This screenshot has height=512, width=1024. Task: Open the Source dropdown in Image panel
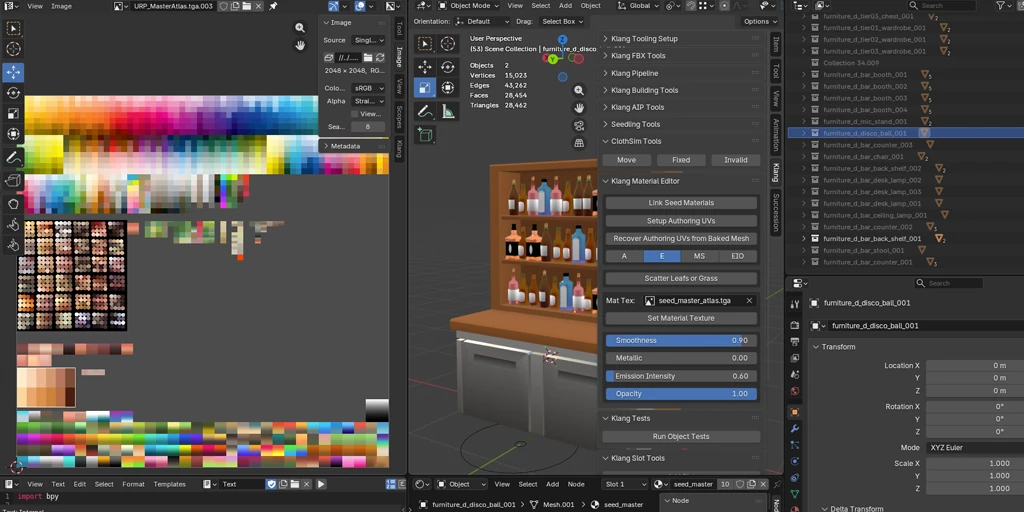coord(368,40)
